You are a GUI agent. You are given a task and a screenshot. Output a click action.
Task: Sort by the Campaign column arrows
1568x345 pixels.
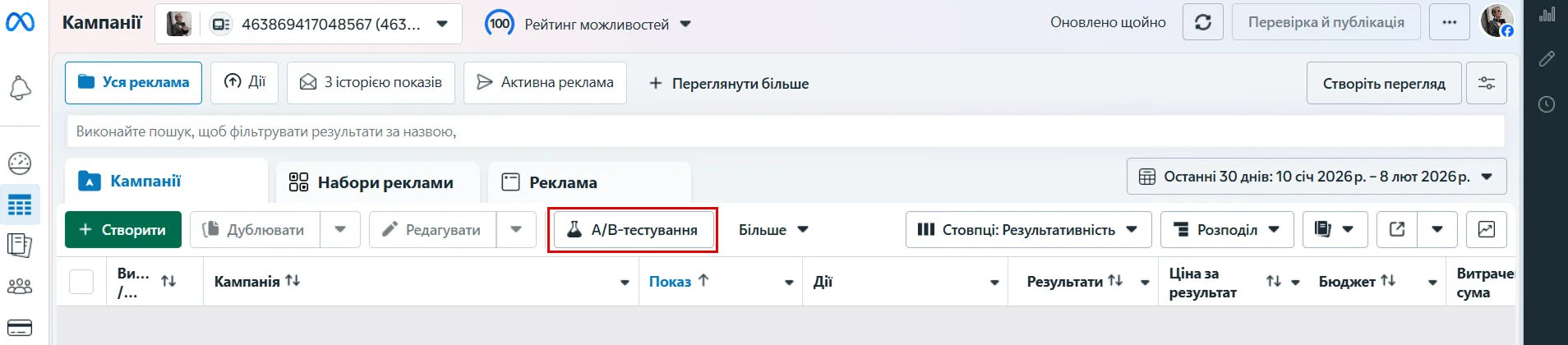point(293,281)
